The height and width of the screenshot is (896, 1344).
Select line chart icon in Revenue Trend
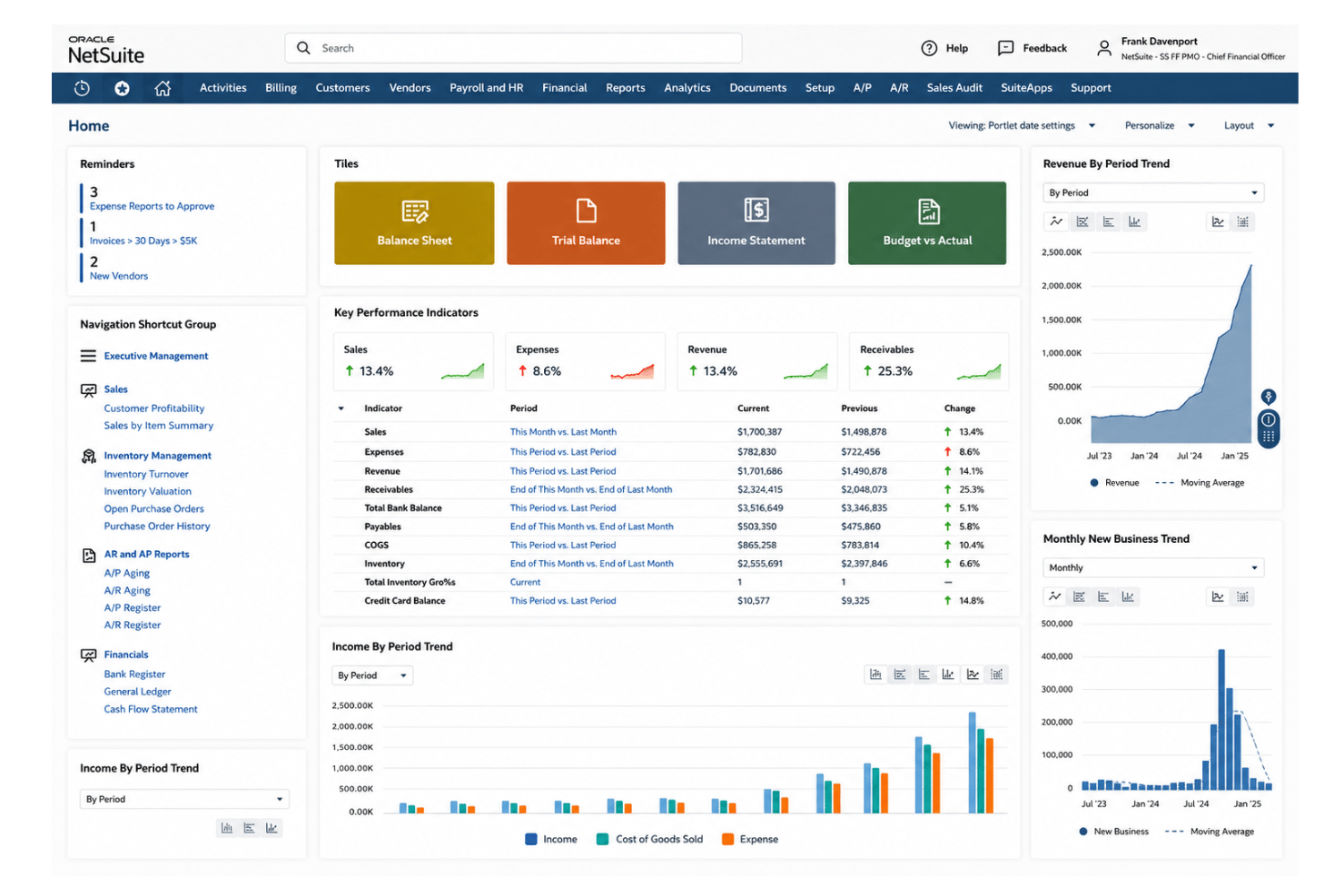1056,222
